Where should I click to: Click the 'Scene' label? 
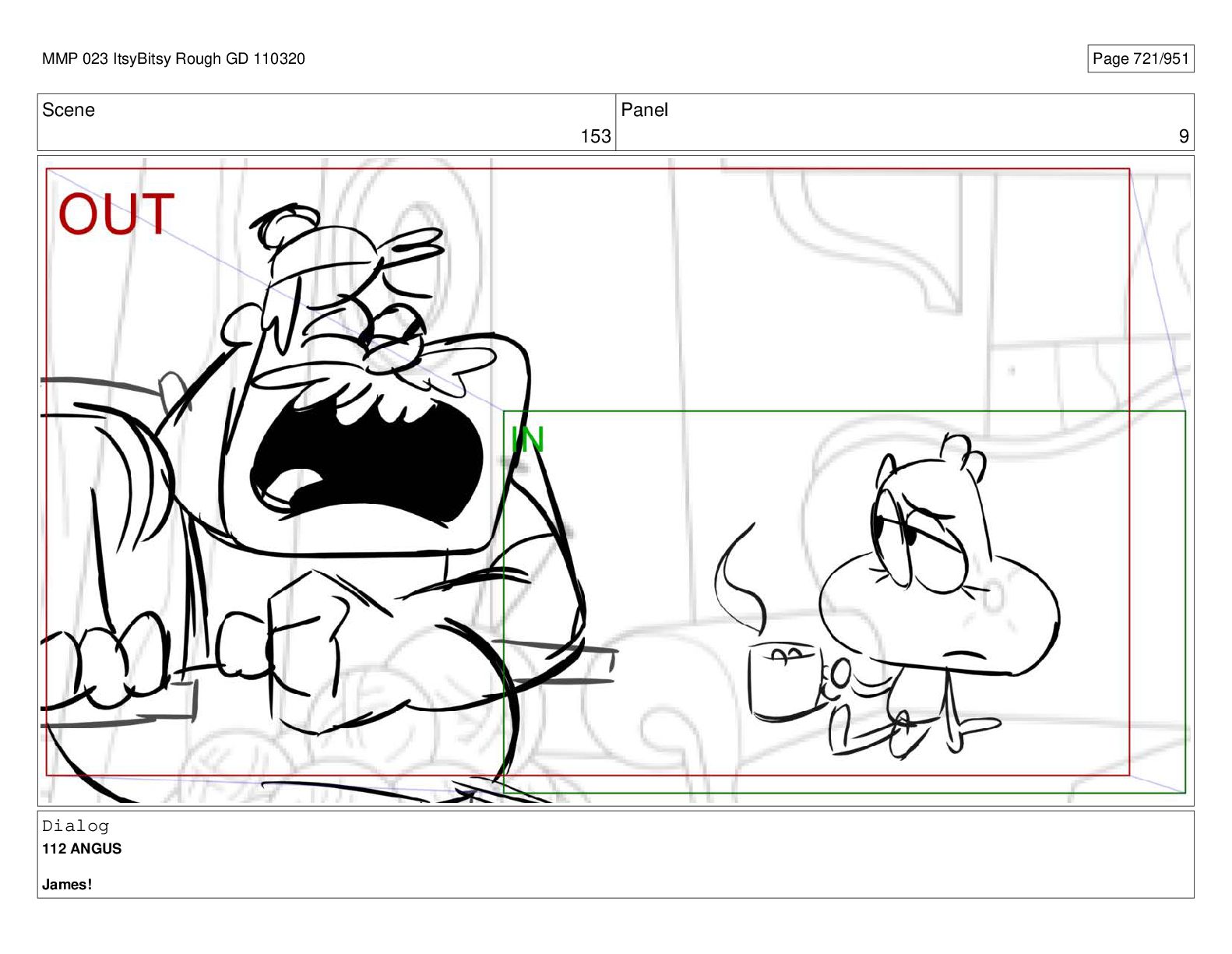click(x=69, y=110)
